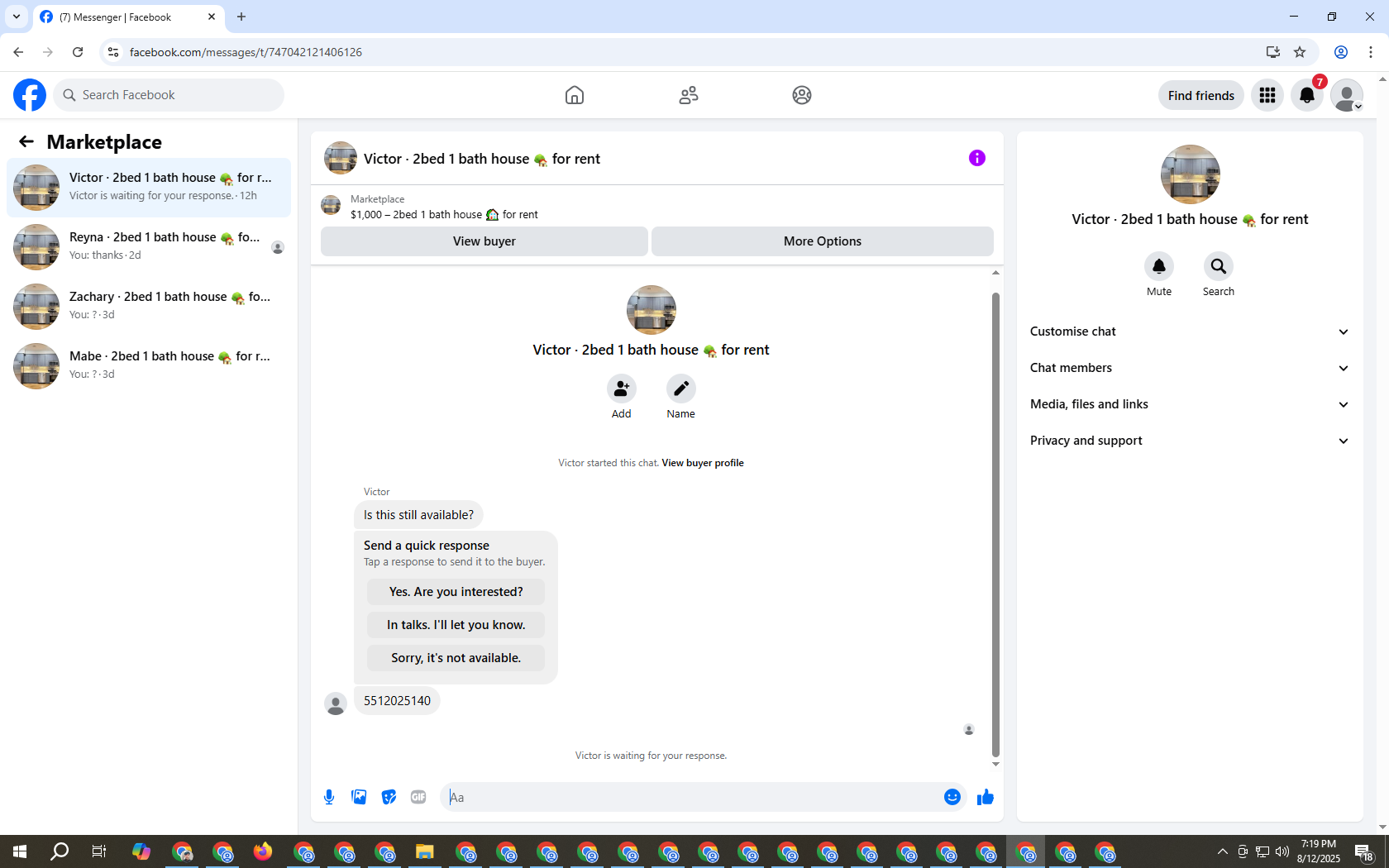
Task: Choose a sticker icon
Action: (x=389, y=797)
